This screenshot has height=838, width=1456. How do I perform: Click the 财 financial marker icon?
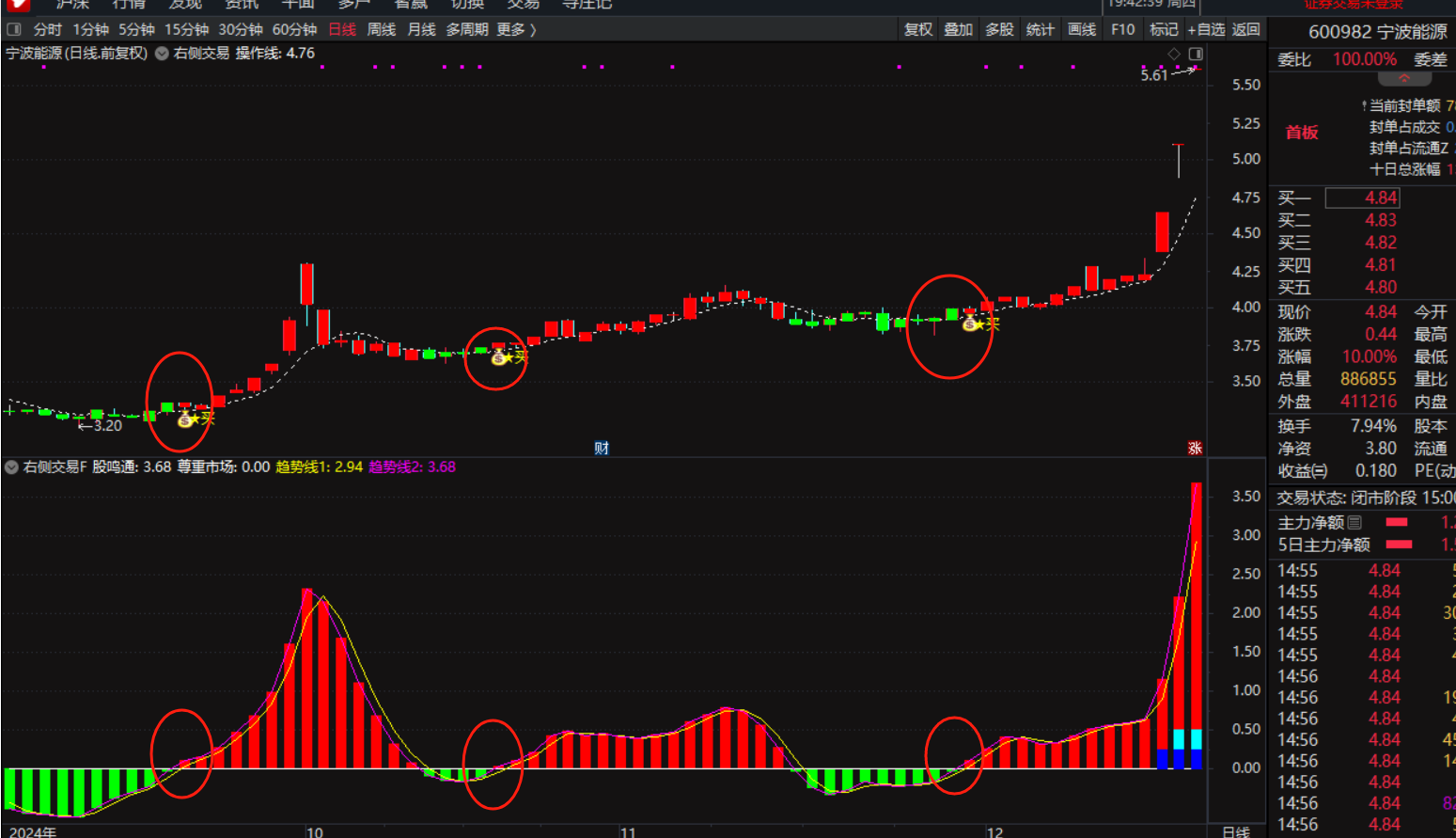click(602, 448)
